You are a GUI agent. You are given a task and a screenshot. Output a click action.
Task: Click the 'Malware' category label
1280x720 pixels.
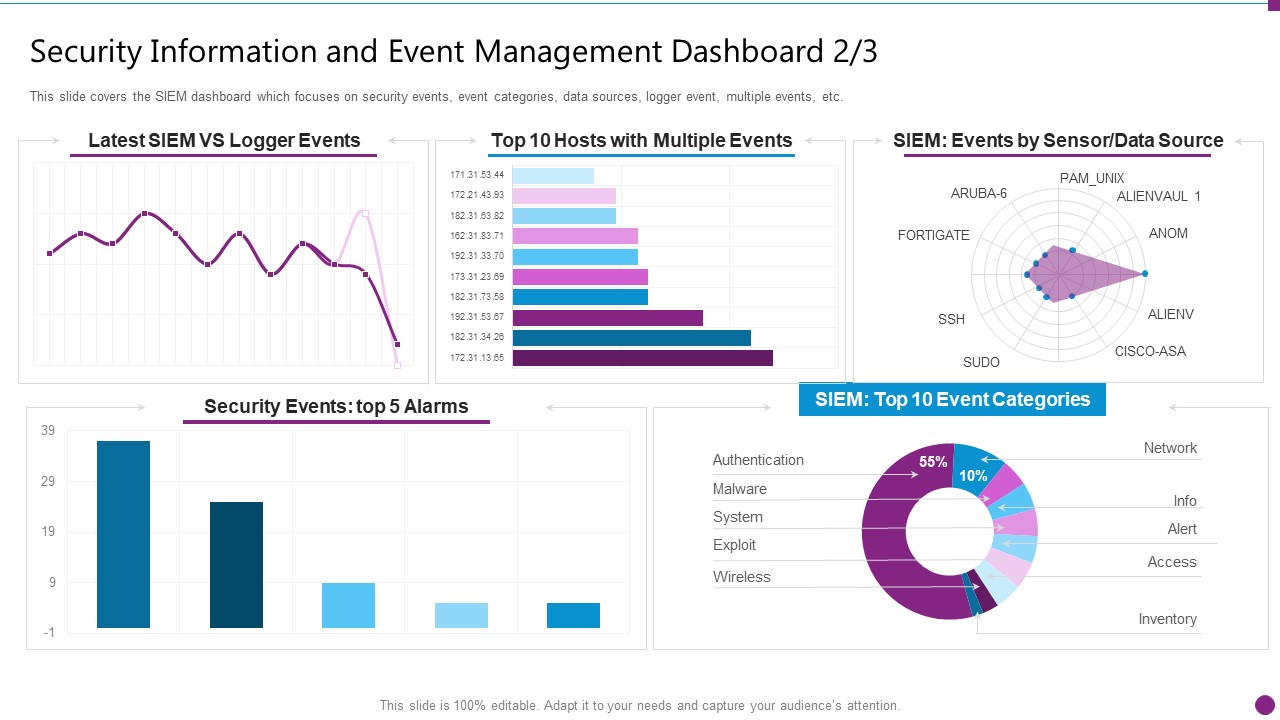740,489
